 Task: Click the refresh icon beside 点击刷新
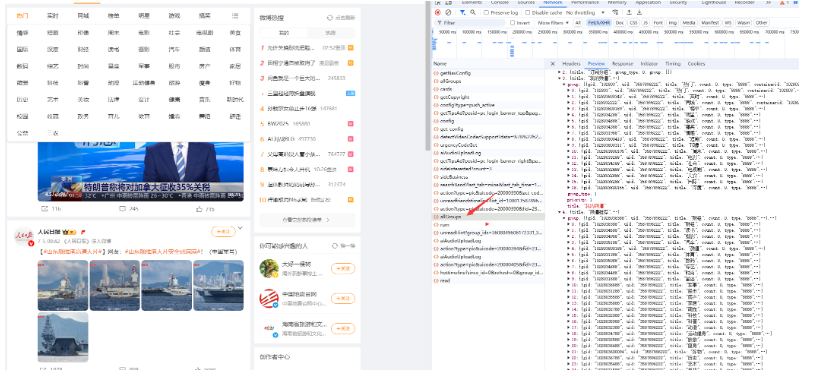[330, 18]
